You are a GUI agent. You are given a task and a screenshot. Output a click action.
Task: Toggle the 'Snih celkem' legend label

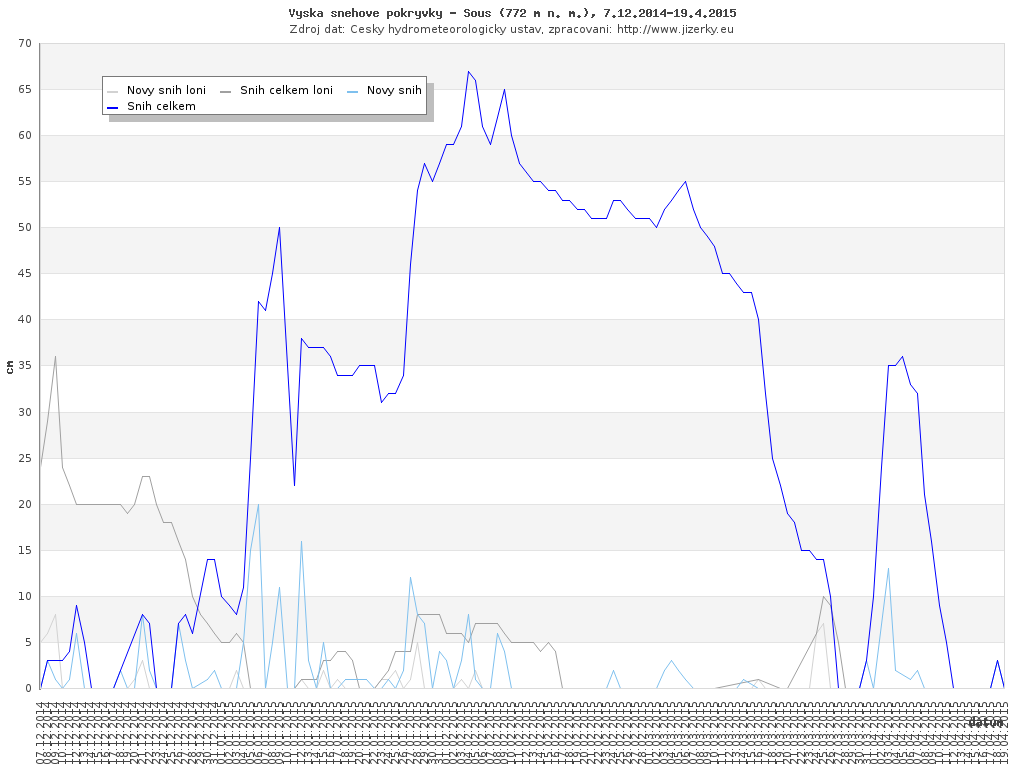coord(161,106)
